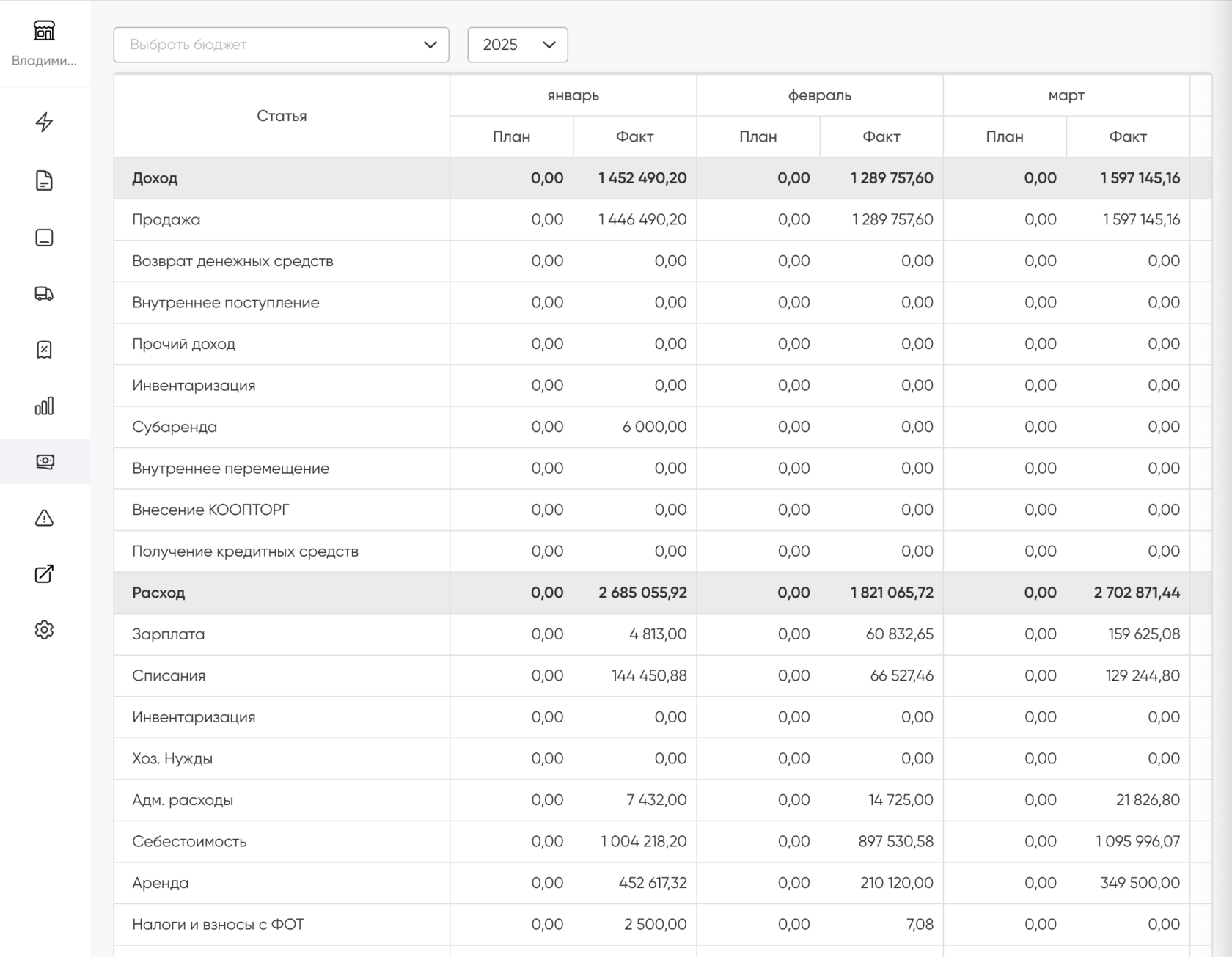
Task: Open the percent receipt sidebar icon
Action: 44,350
